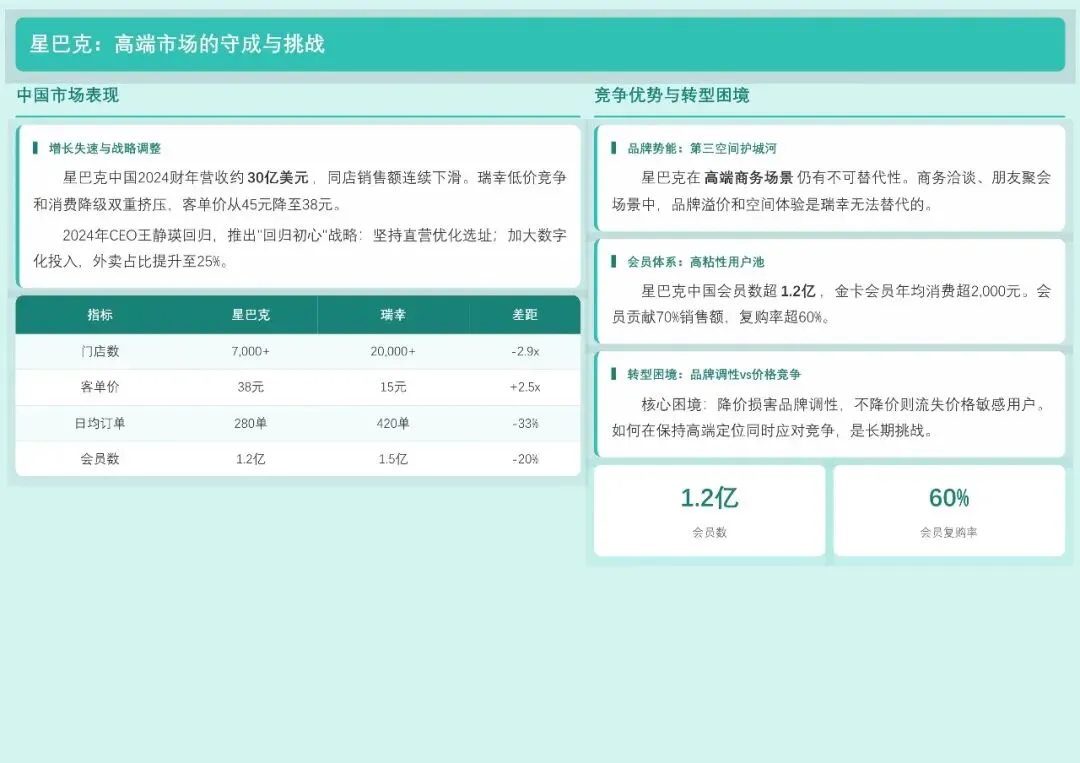Image resolution: width=1080 pixels, height=763 pixels.
Task: Select the 280单 cell
Action: (251, 423)
